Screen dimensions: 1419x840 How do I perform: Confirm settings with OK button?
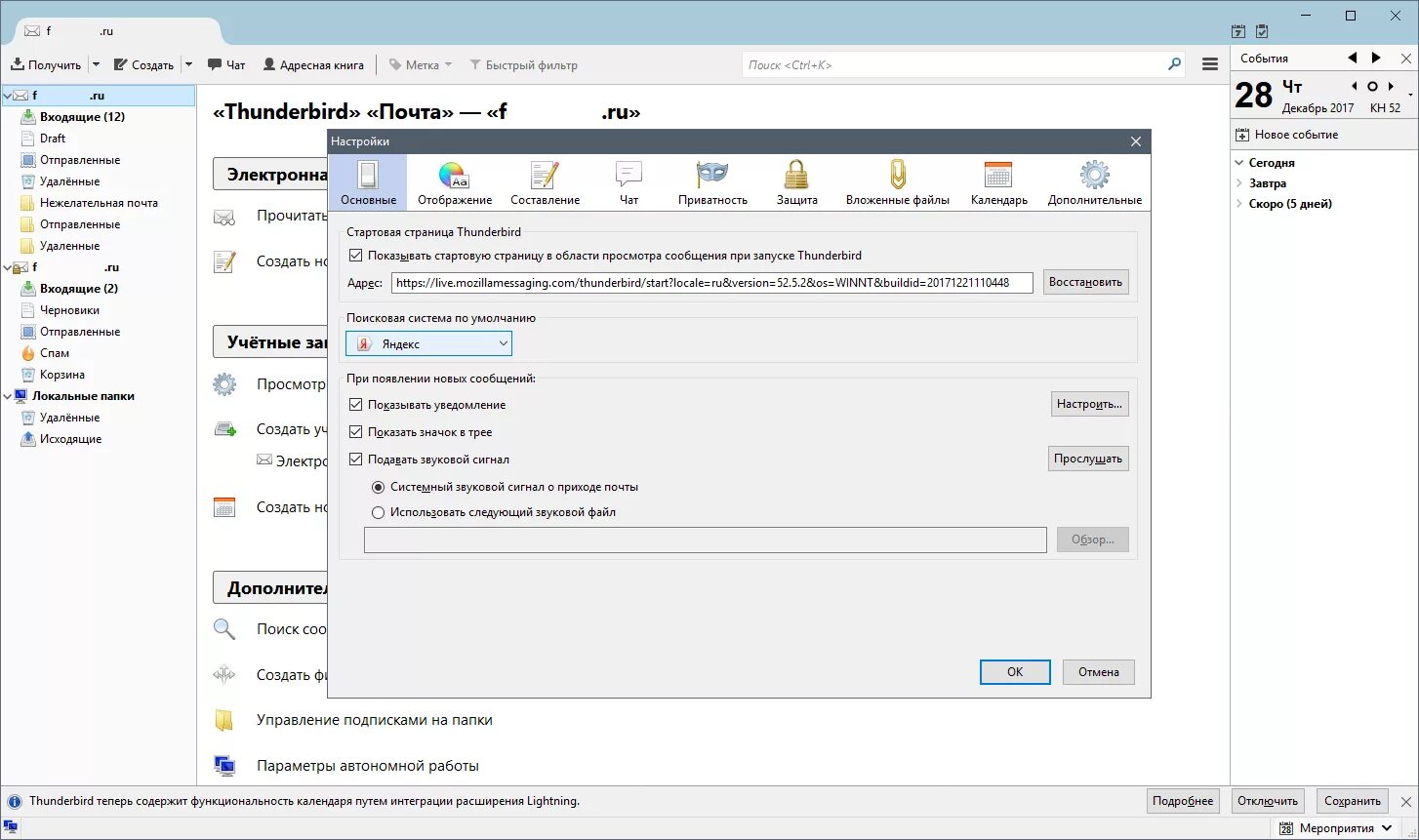pos(1015,672)
